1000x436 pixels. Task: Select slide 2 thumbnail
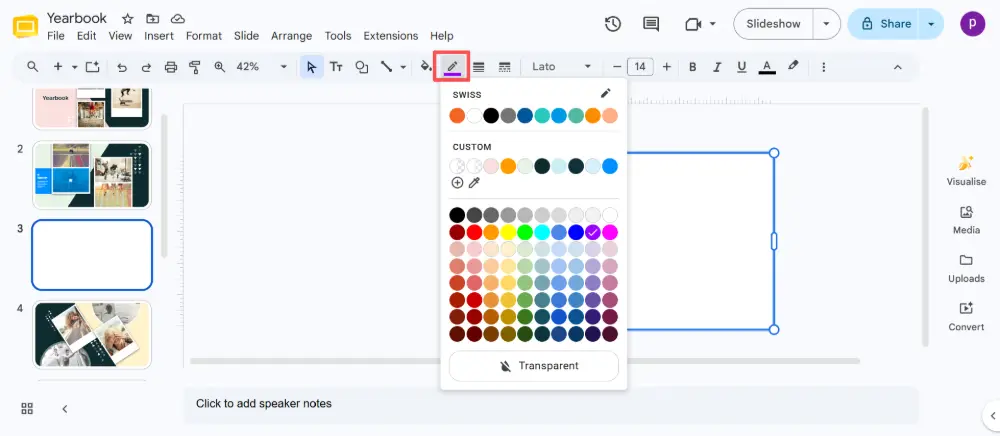pos(92,175)
